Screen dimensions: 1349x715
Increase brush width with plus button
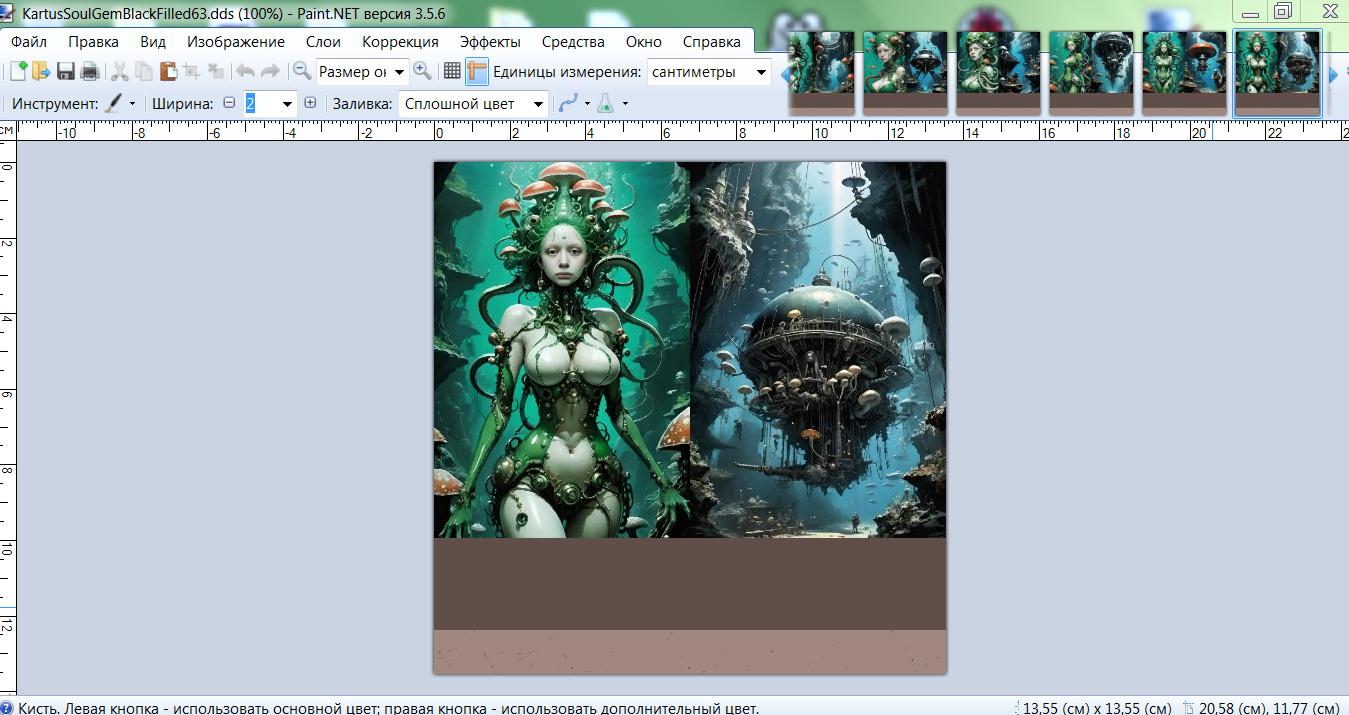coord(310,103)
